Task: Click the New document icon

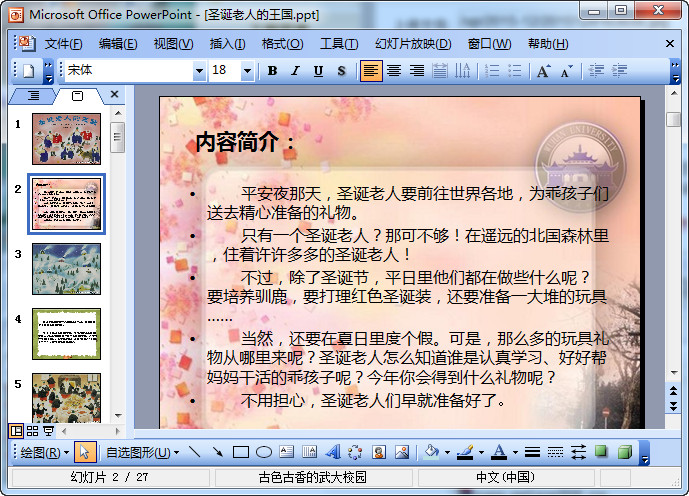Action: pyautogui.click(x=29, y=71)
